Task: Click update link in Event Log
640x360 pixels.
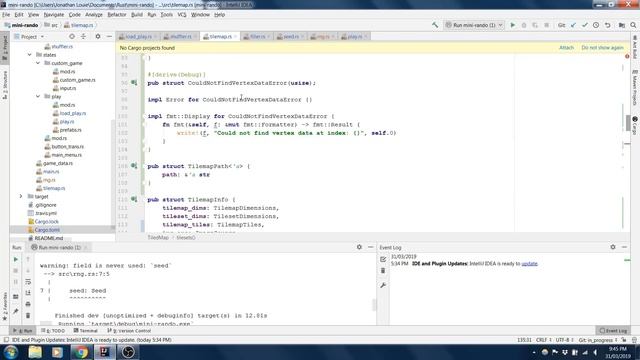Action: (529, 264)
